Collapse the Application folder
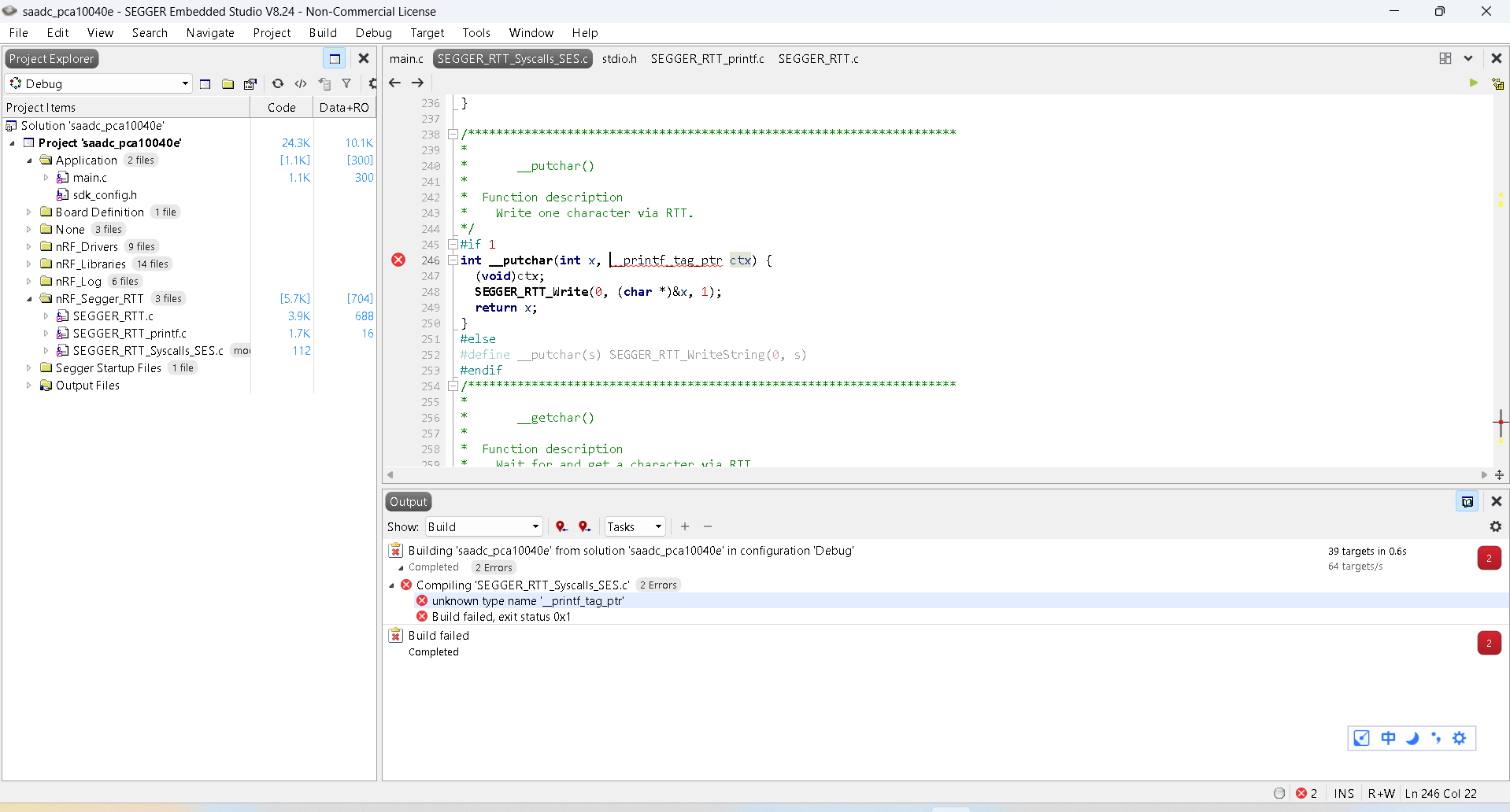This screenshot has height=812, width=1510. pyautogui.click(x=29, y=161)
